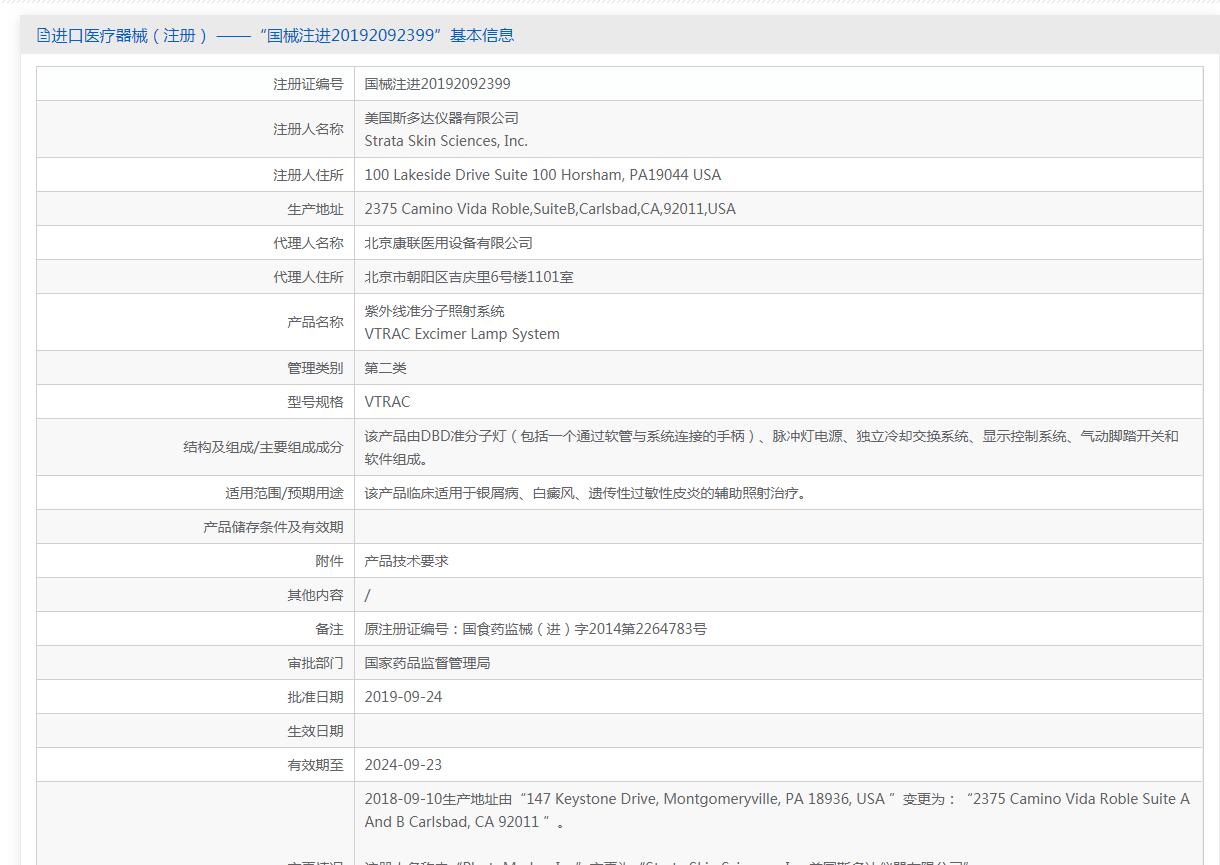1220x865 pixels.
Task: Click change record dated 2018-09-10
Action: (x=777, y=811)
